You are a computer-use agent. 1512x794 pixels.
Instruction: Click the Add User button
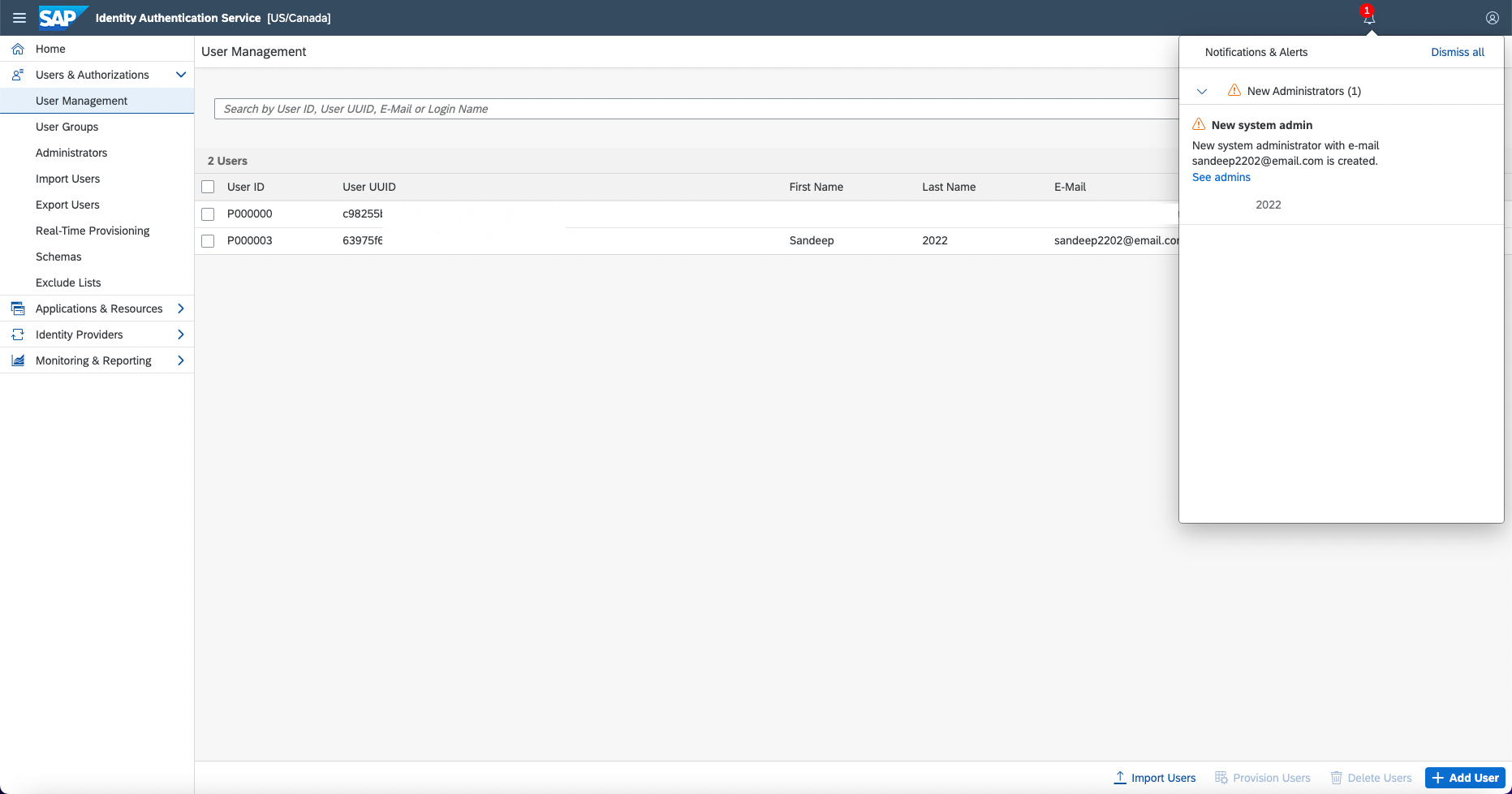[1465, 778]
